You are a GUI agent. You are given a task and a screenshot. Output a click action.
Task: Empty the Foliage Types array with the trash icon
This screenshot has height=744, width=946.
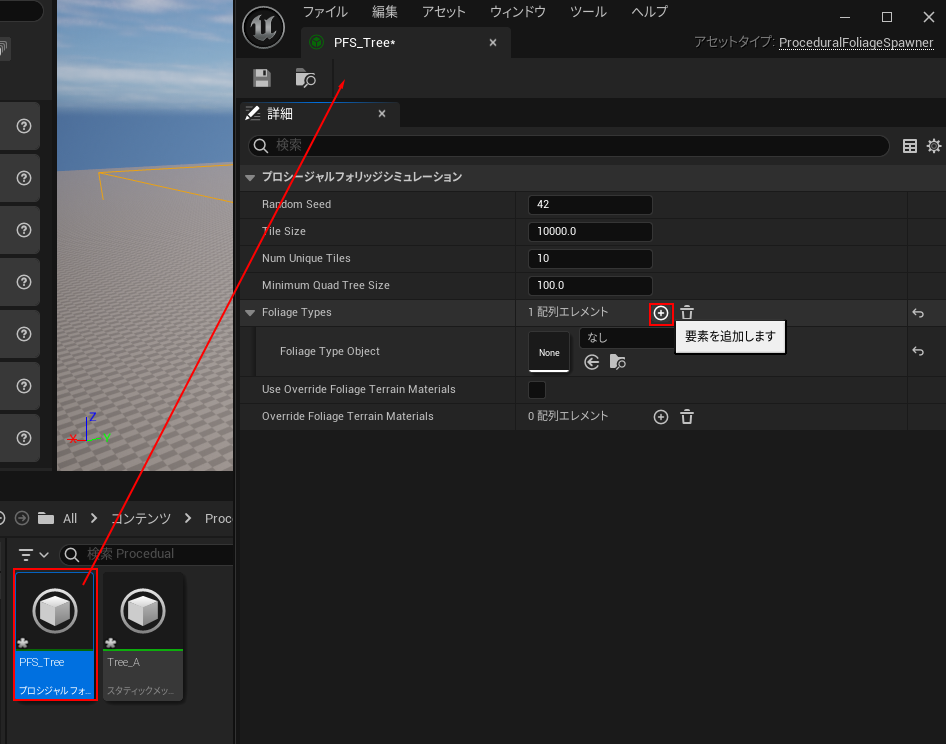tap(687, 313)
